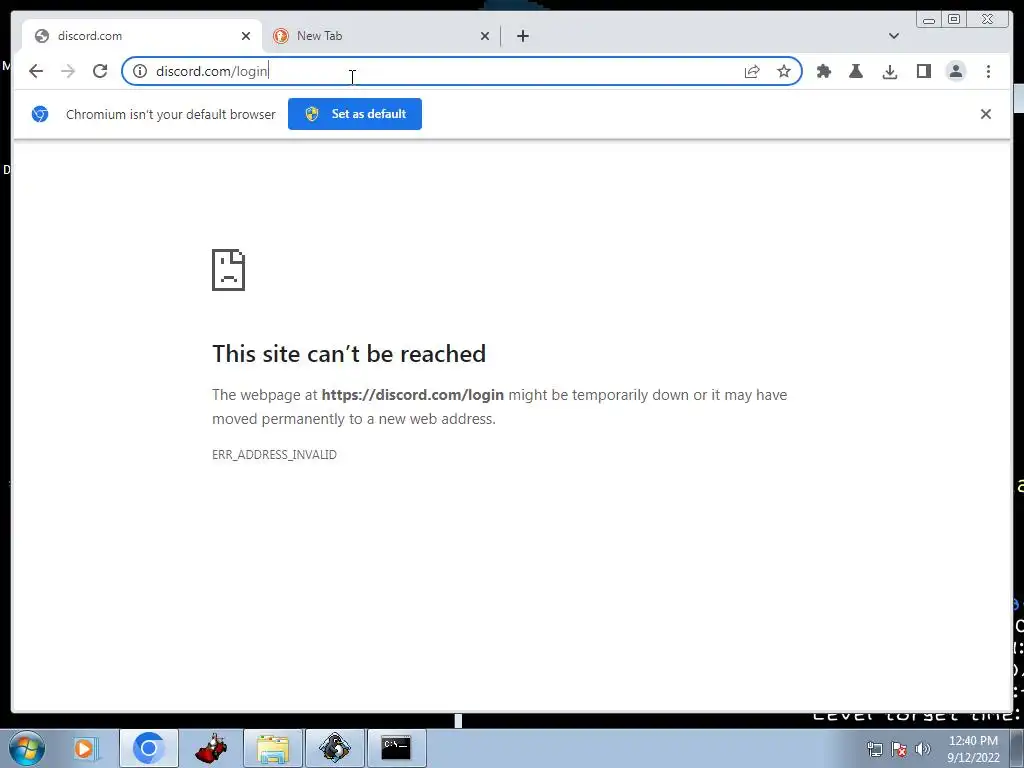Open Action Center flag tray icon

(x=899, y=749)
